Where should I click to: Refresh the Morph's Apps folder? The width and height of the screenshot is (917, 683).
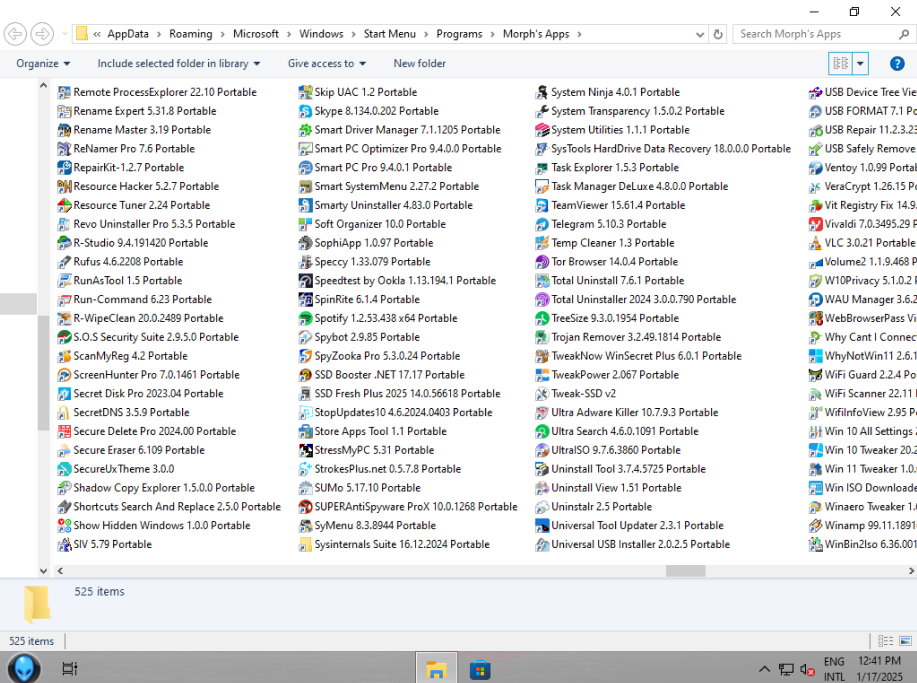click(718, 35)
